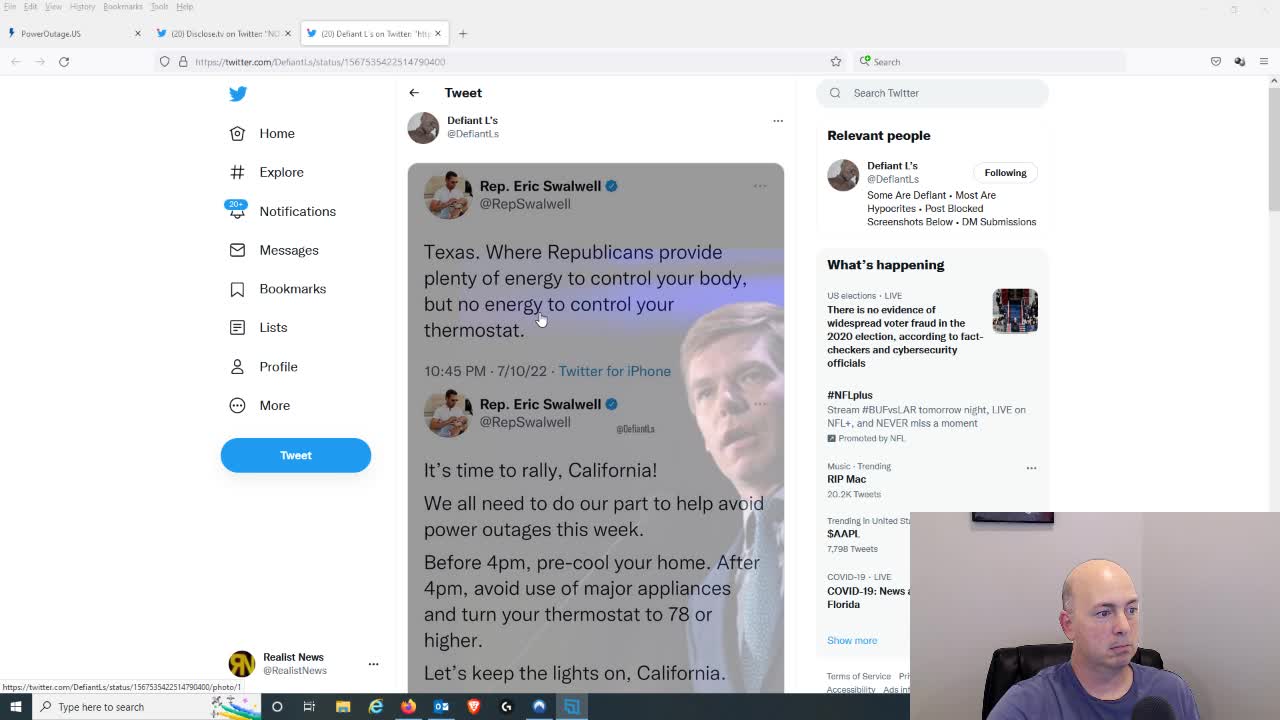This screenshot has height=720, width=1280.
Task: Click the address bar URL
Action: tap(320, 62)
